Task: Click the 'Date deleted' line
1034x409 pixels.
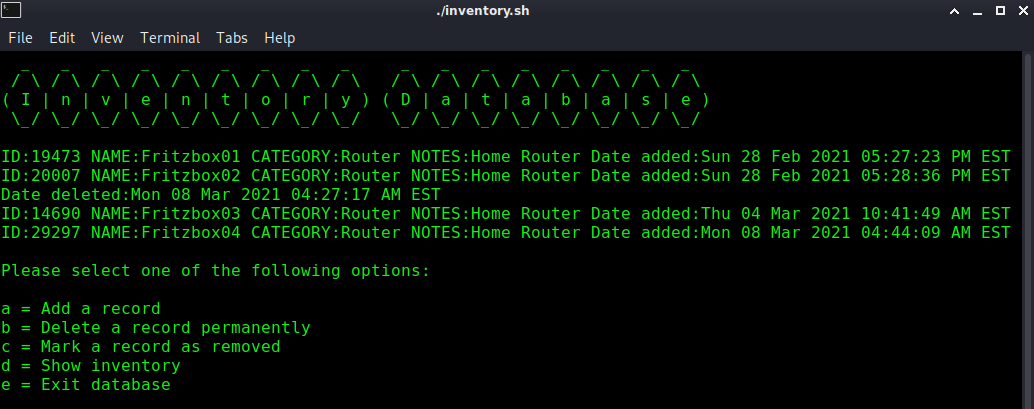Action: (220, 194)
